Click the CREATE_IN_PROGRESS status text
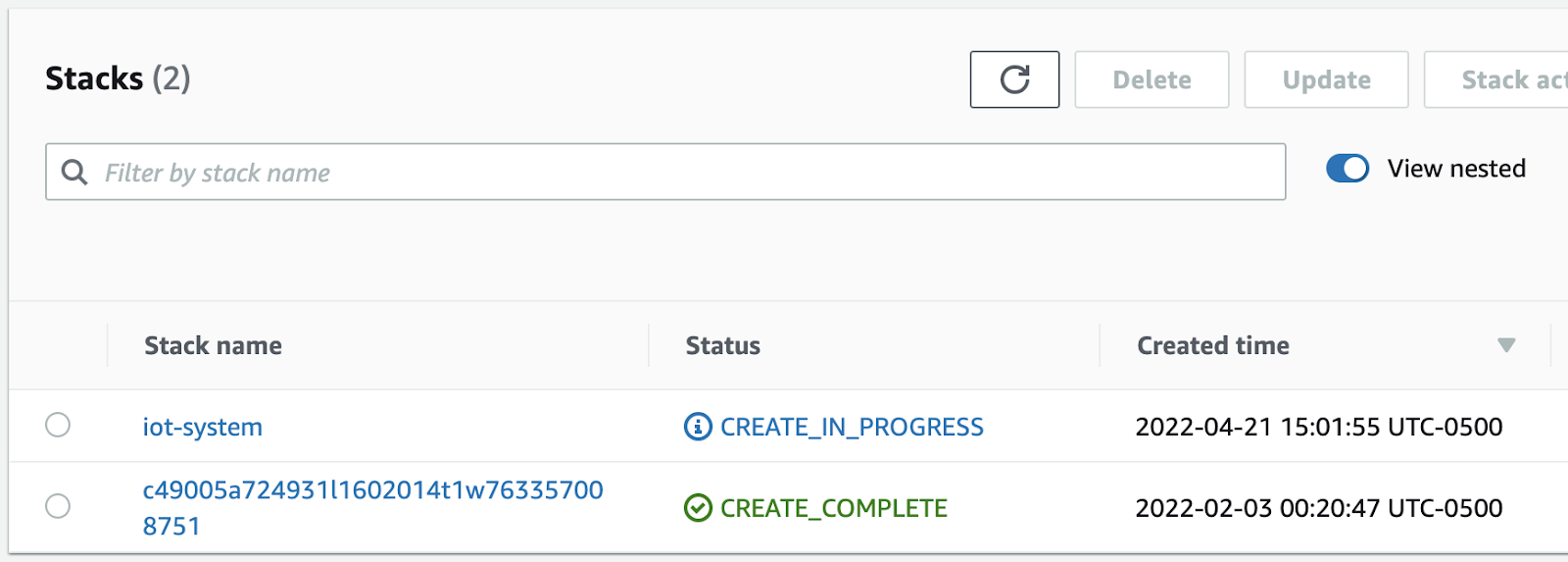The height and width of the screenshot is (562, 1568). [852, 427]
